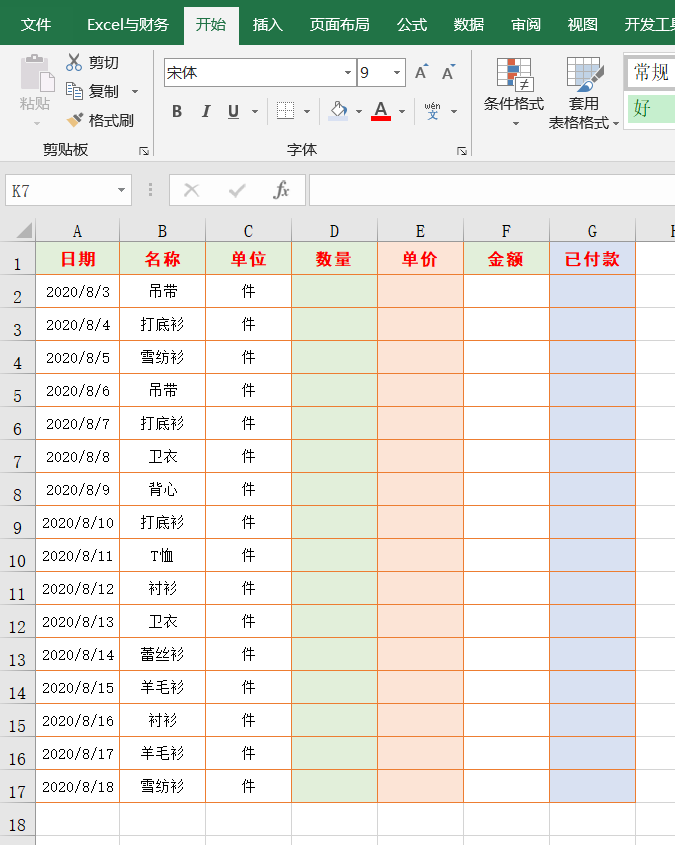Select the 单价 header cell
Screen dimensions: 675x845
[420, 259]
